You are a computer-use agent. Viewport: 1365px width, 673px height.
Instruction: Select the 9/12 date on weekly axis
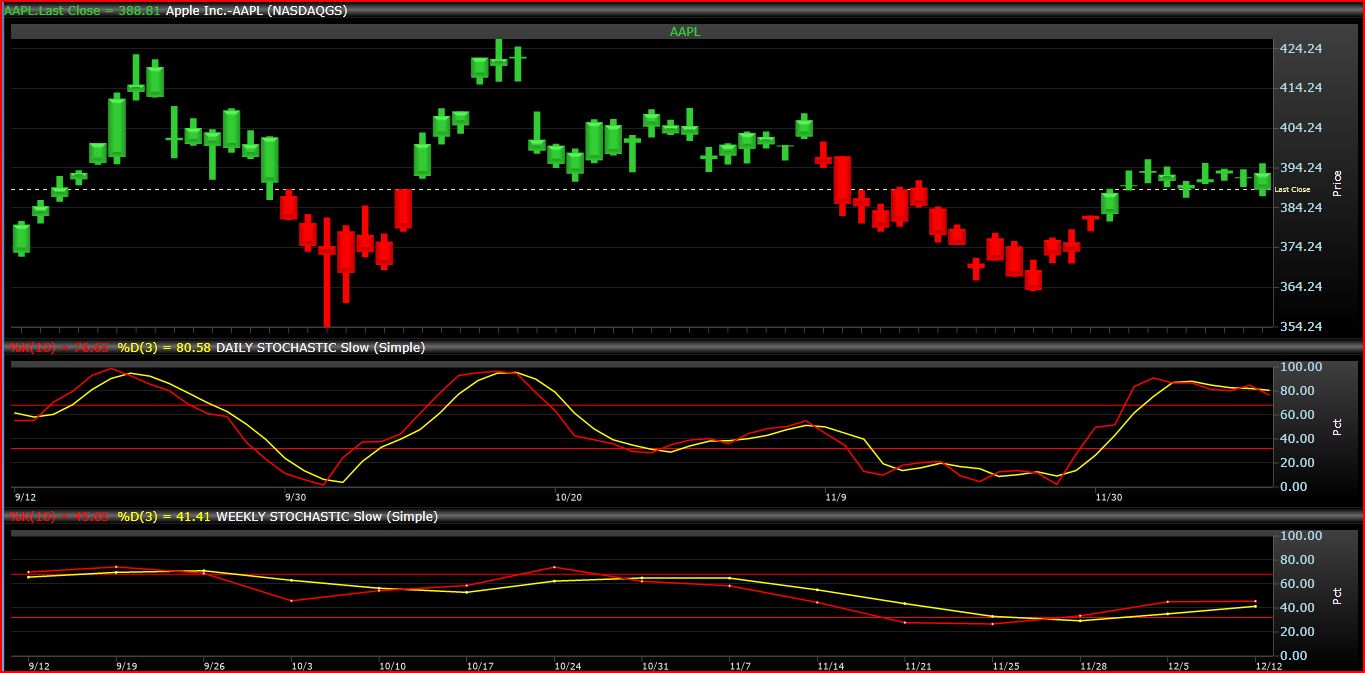point(40,665)
